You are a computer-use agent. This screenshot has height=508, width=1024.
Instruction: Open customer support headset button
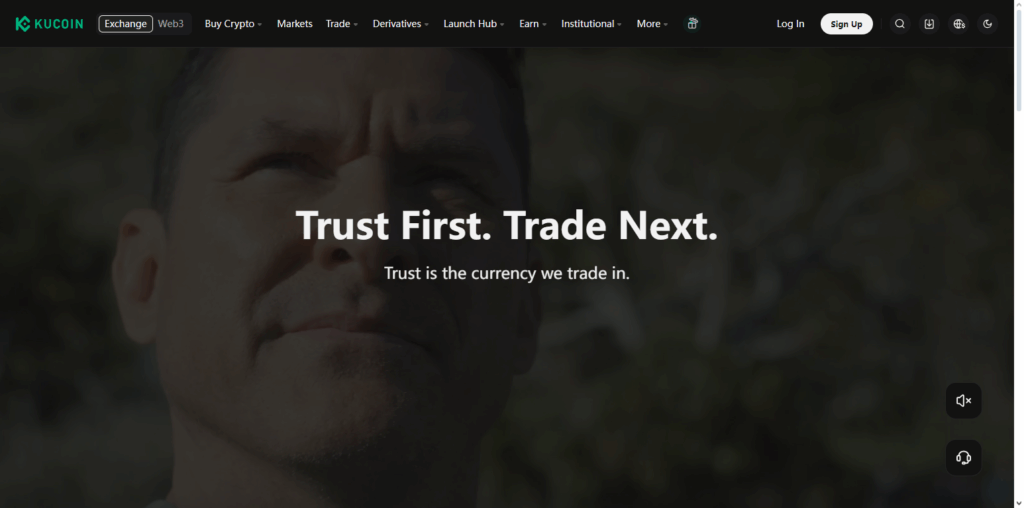coord(963,458)
